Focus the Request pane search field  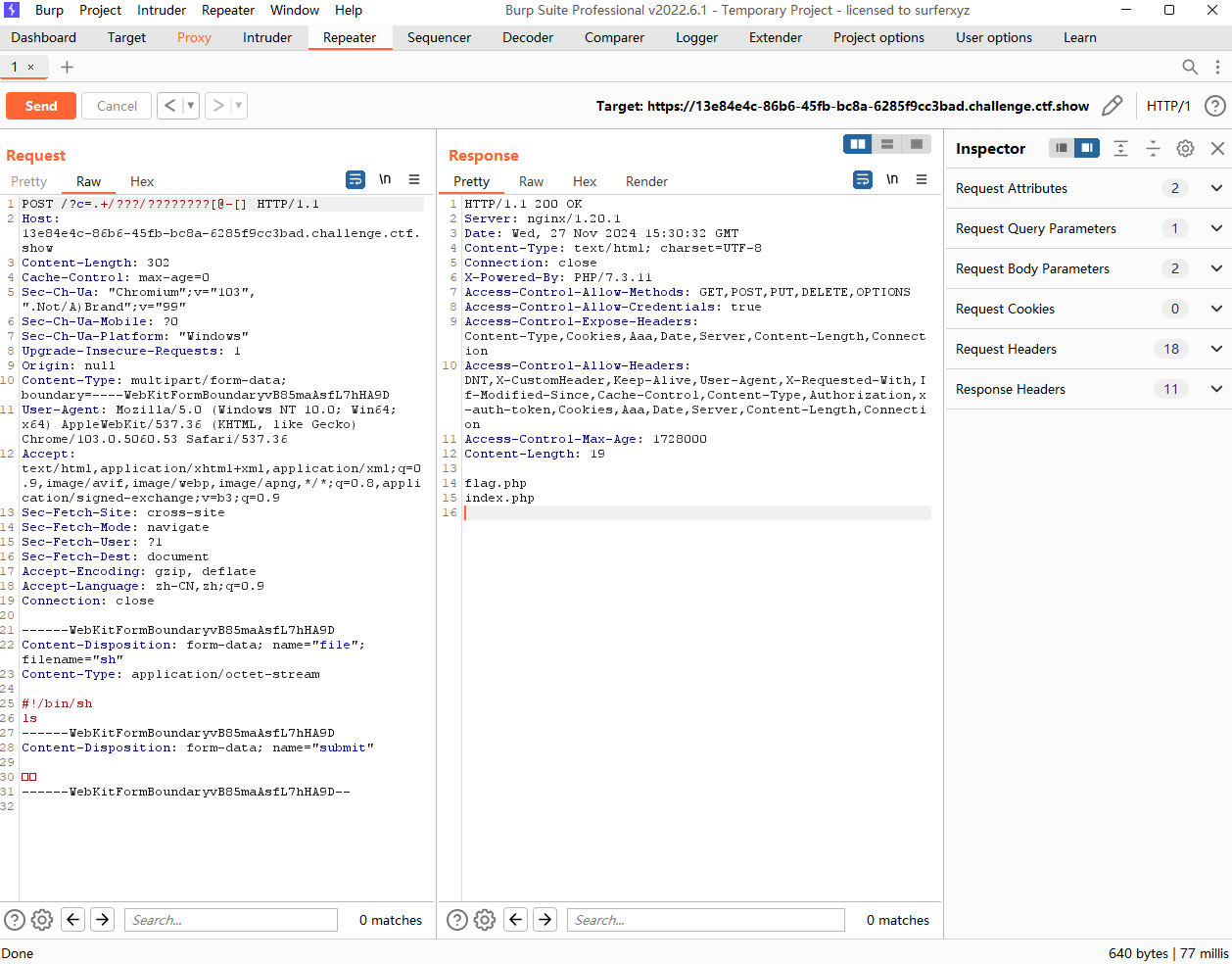pos(231,920)
